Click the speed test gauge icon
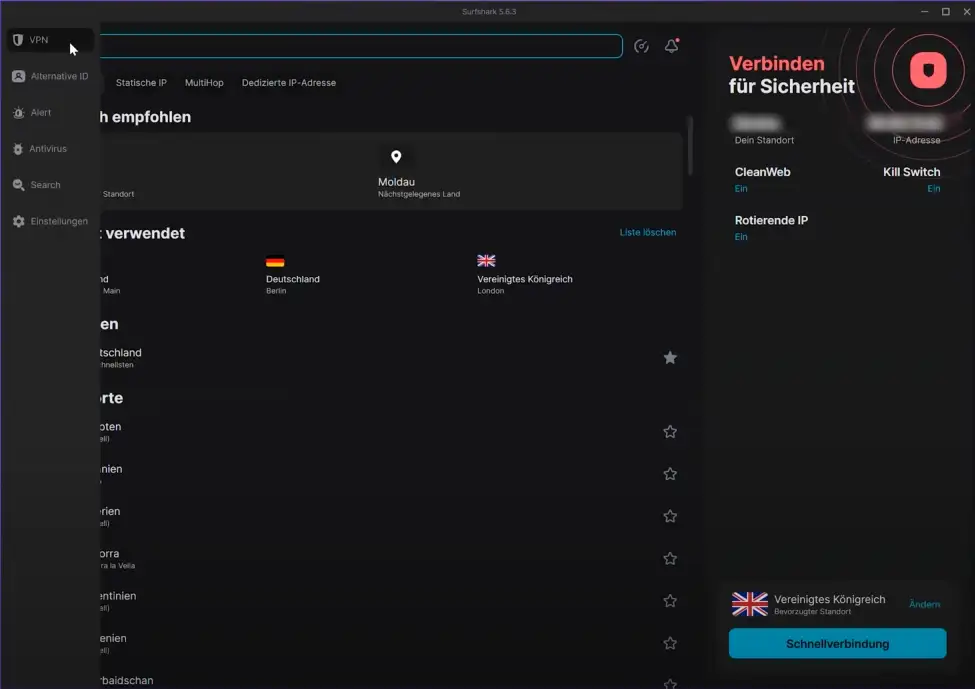The image size is (975, 689). (642, 46)
